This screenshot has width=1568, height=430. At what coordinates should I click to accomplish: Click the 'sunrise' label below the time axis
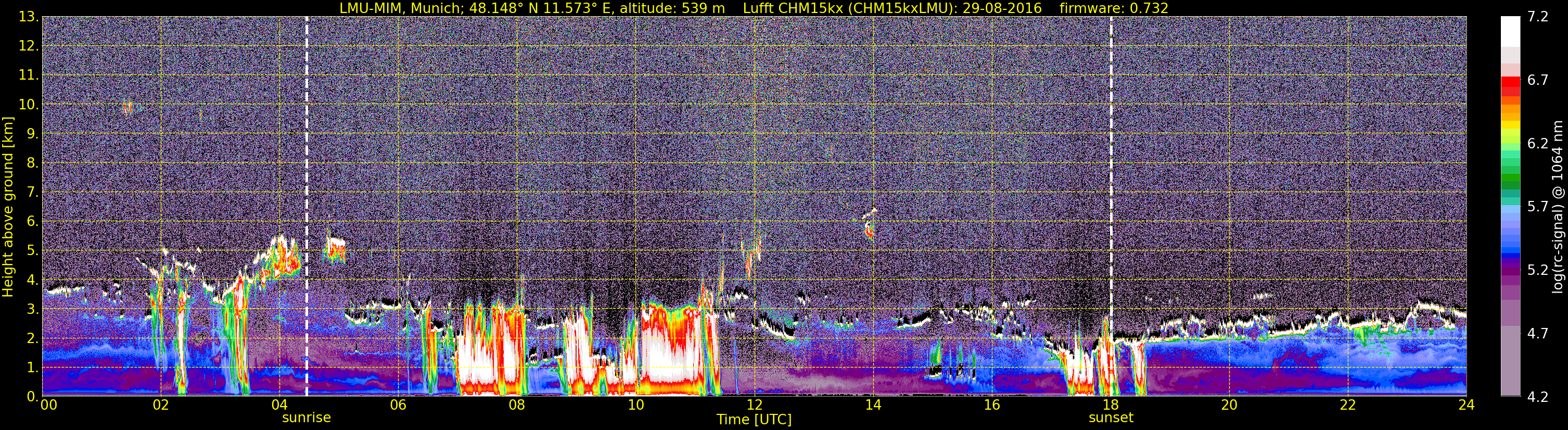point(306,418)
